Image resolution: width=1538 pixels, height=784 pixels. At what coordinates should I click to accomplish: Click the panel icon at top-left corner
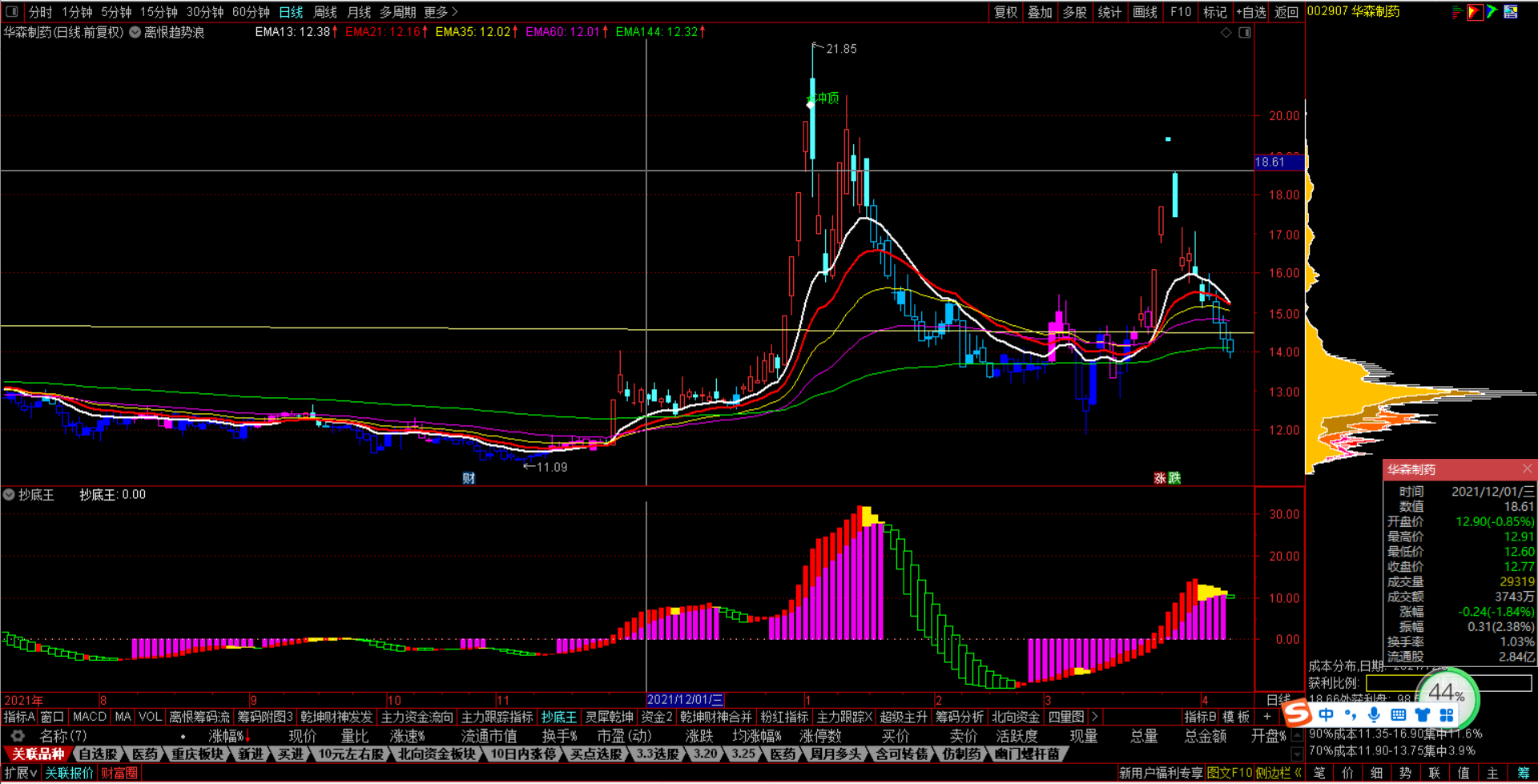pos(12,12)
